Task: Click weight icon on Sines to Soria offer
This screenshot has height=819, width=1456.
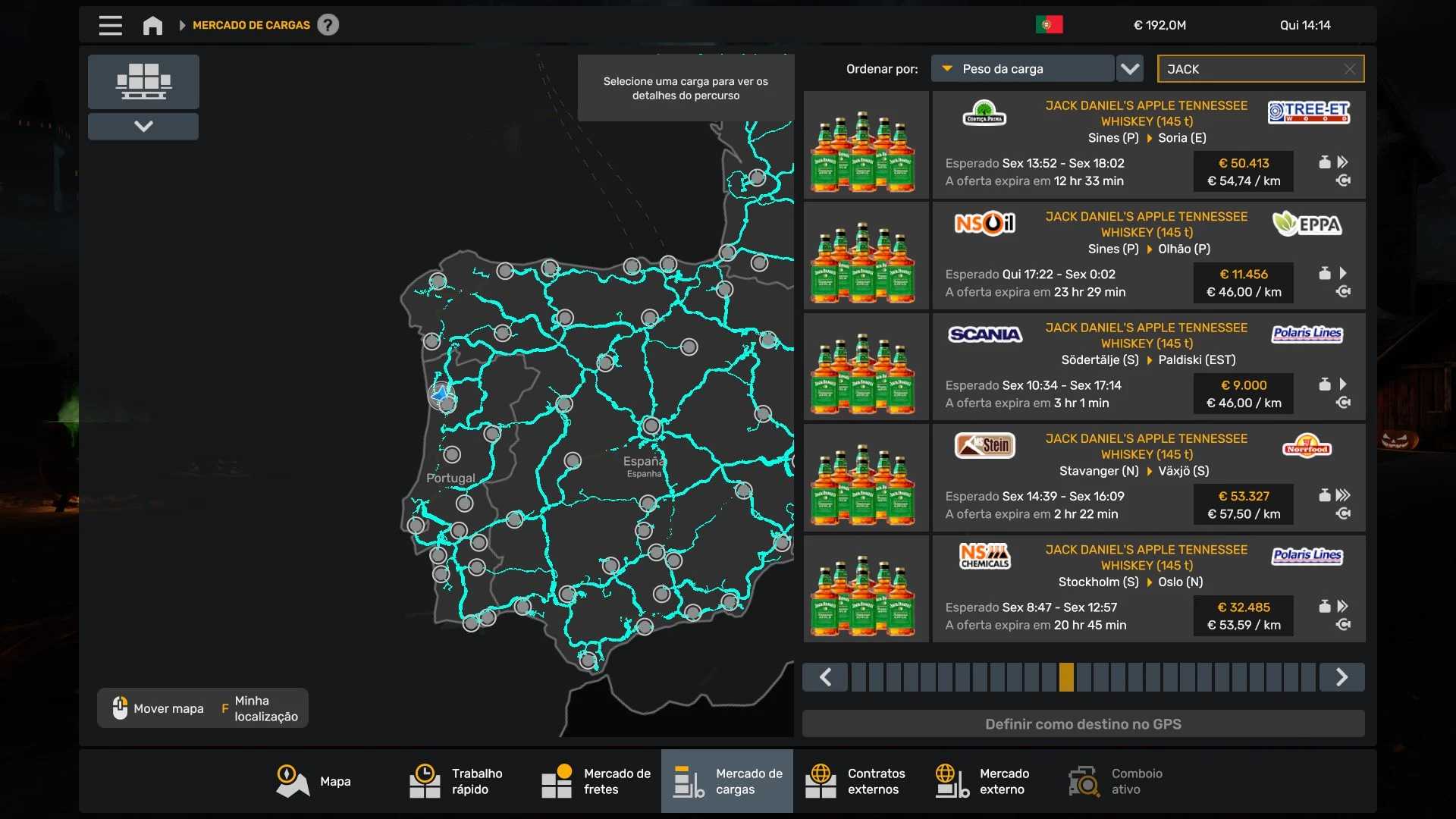Action: [x=1324, y=162]
